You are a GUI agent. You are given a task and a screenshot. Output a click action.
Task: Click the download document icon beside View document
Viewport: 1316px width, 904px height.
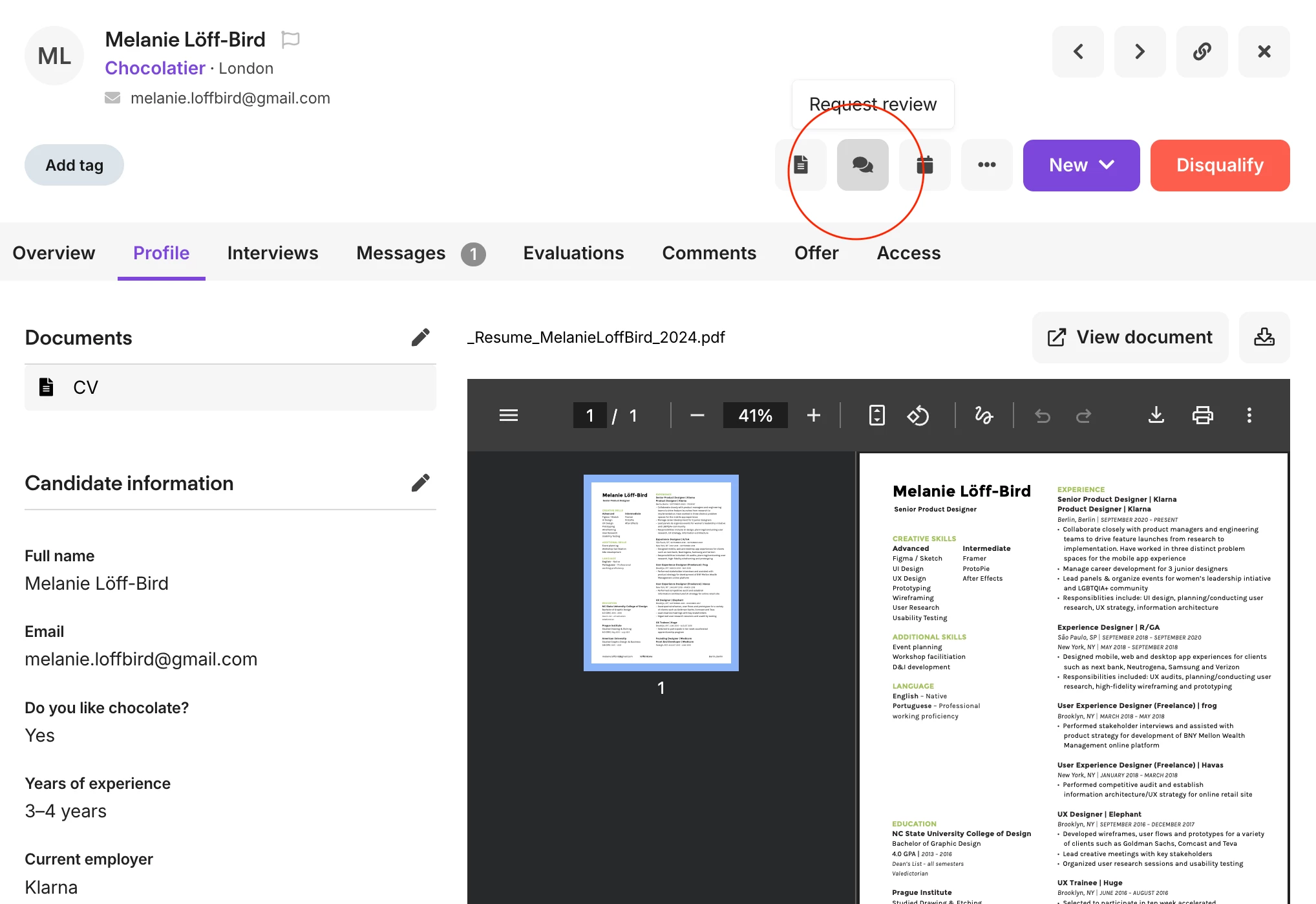coord(1264,337)
